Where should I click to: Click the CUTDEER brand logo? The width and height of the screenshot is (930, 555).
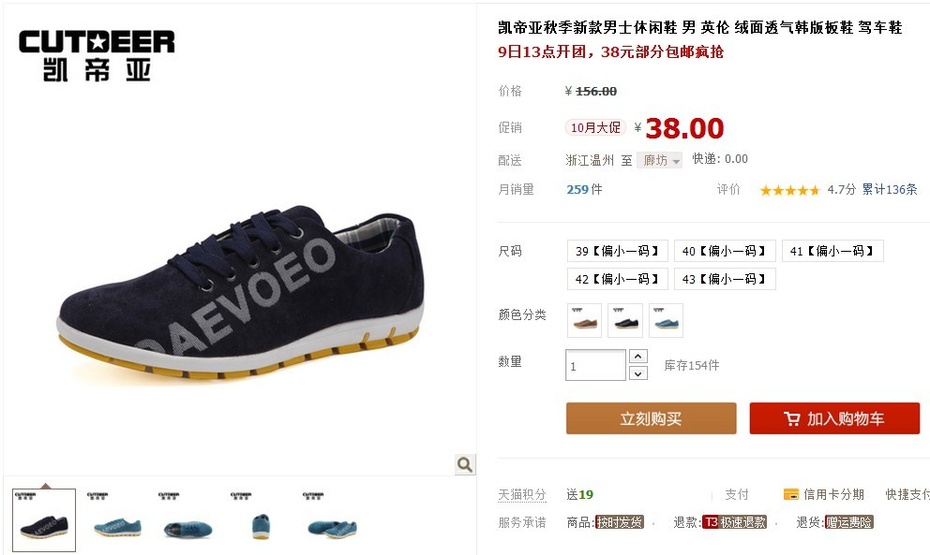[x=97, y=55]
